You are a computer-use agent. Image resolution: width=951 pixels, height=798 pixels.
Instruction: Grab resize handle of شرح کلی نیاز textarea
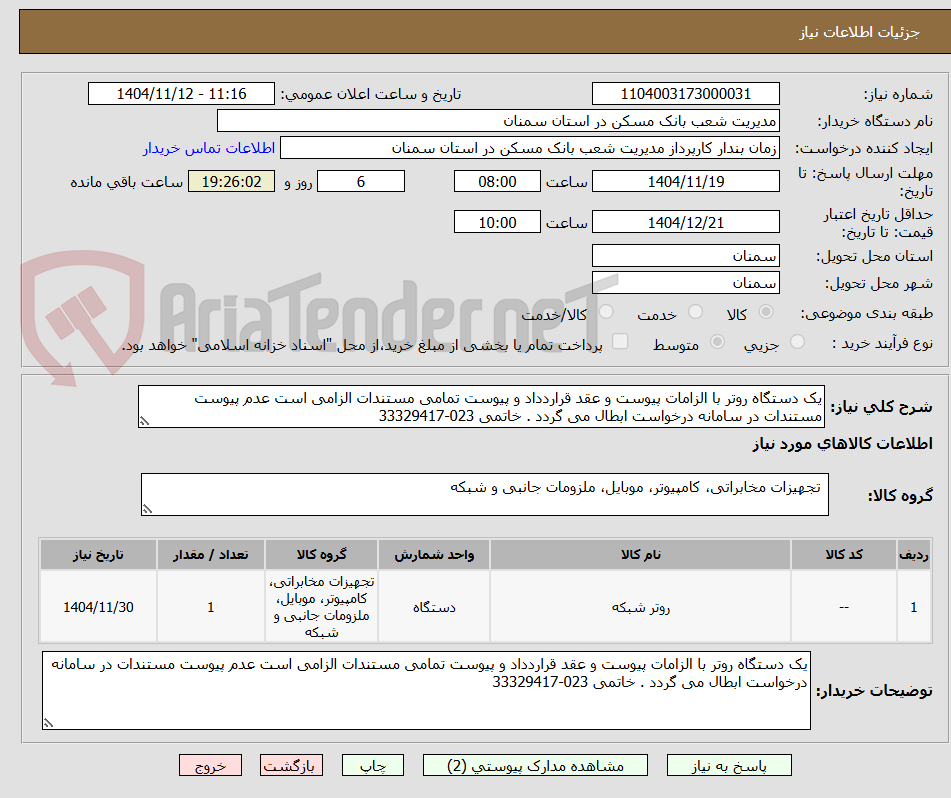pyautogui.click(x=144, y=421)
